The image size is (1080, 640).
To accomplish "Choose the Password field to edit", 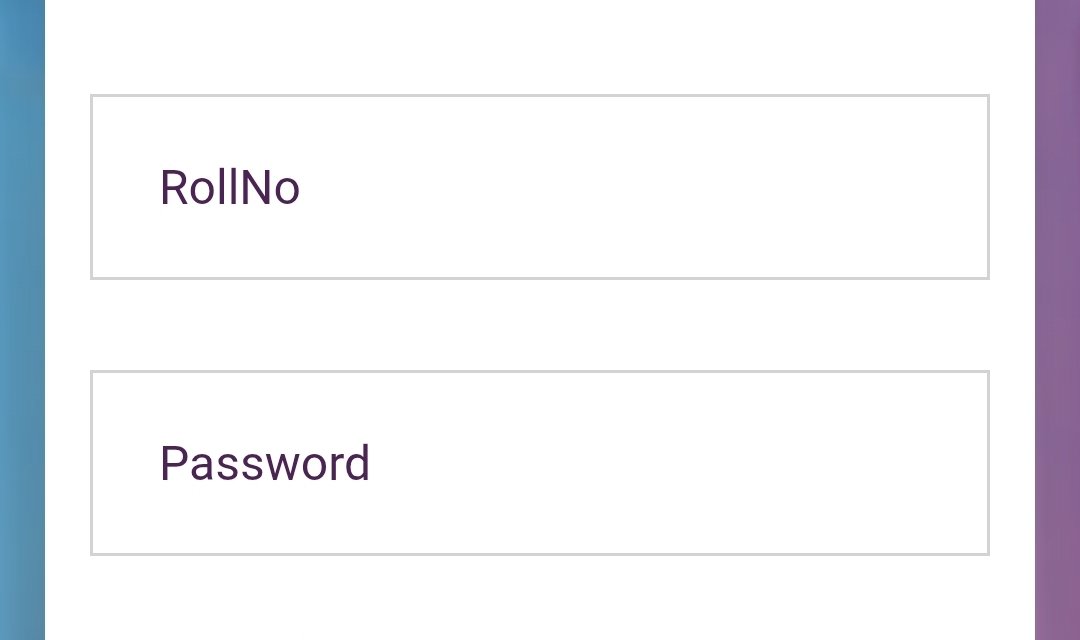I will tap(540, 463).
